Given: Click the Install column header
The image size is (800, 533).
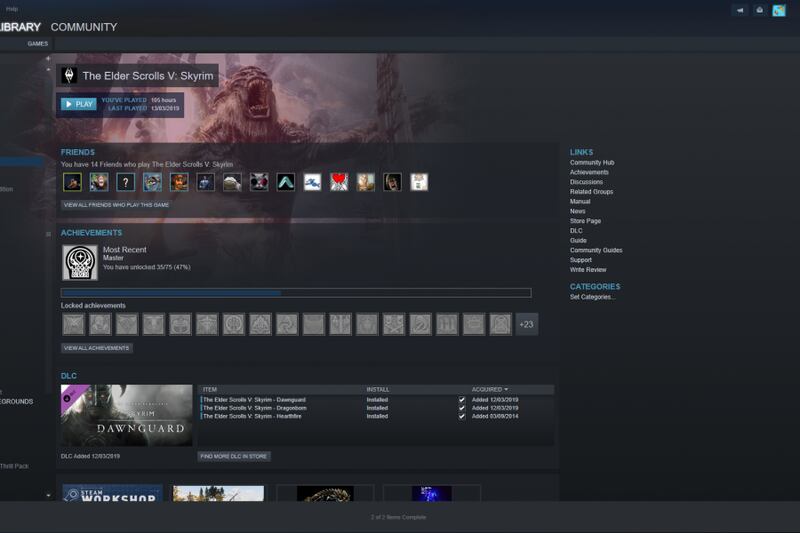Looking at the screenshot, I should pos(378,389).
